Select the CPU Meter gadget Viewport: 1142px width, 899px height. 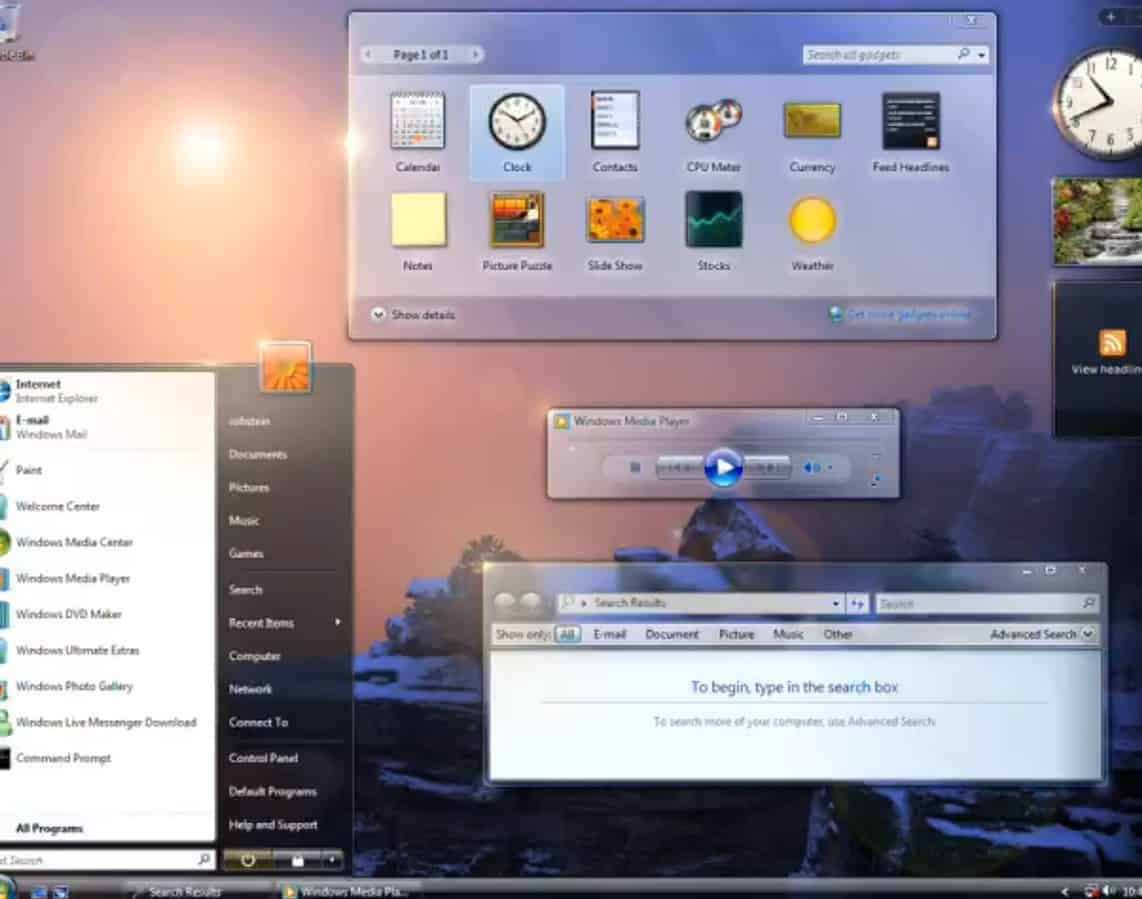tap(713, 120)
